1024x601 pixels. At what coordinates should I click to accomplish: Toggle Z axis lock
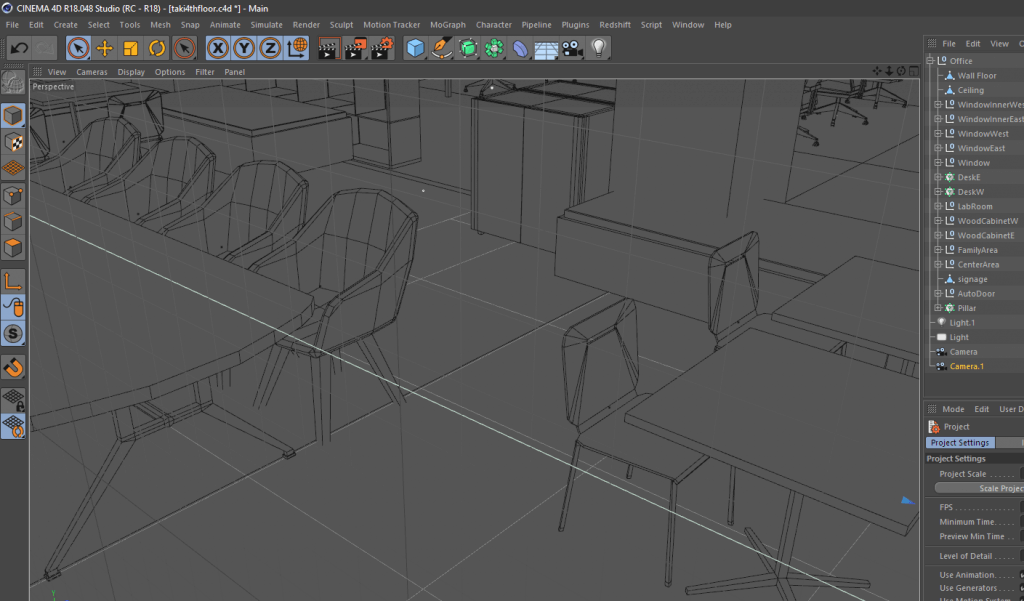coord(270,47)
